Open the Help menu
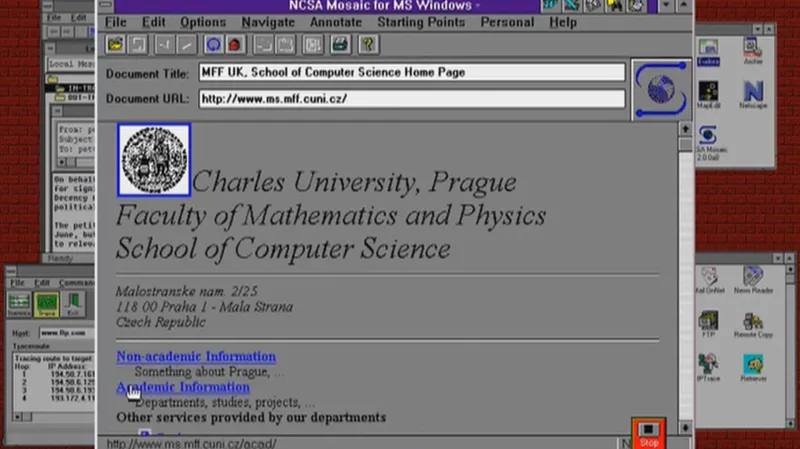 click(x=563, y=22)
